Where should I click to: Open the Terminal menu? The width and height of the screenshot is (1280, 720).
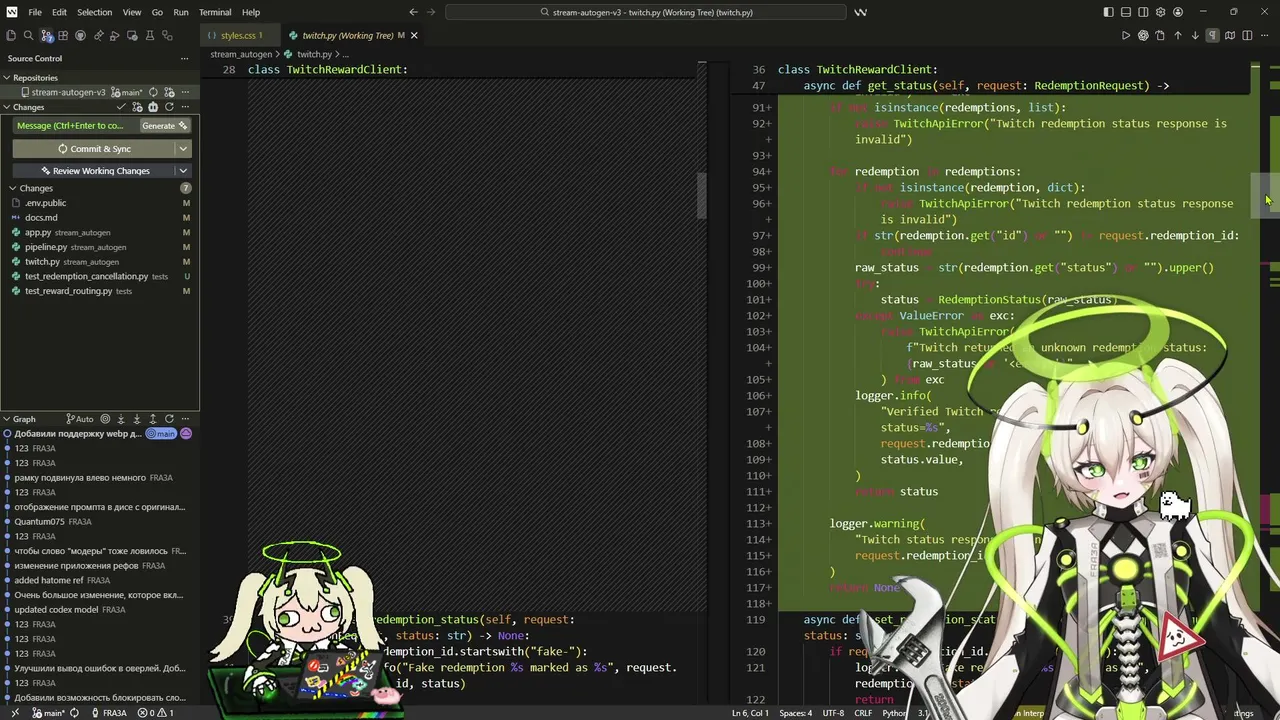215,12
